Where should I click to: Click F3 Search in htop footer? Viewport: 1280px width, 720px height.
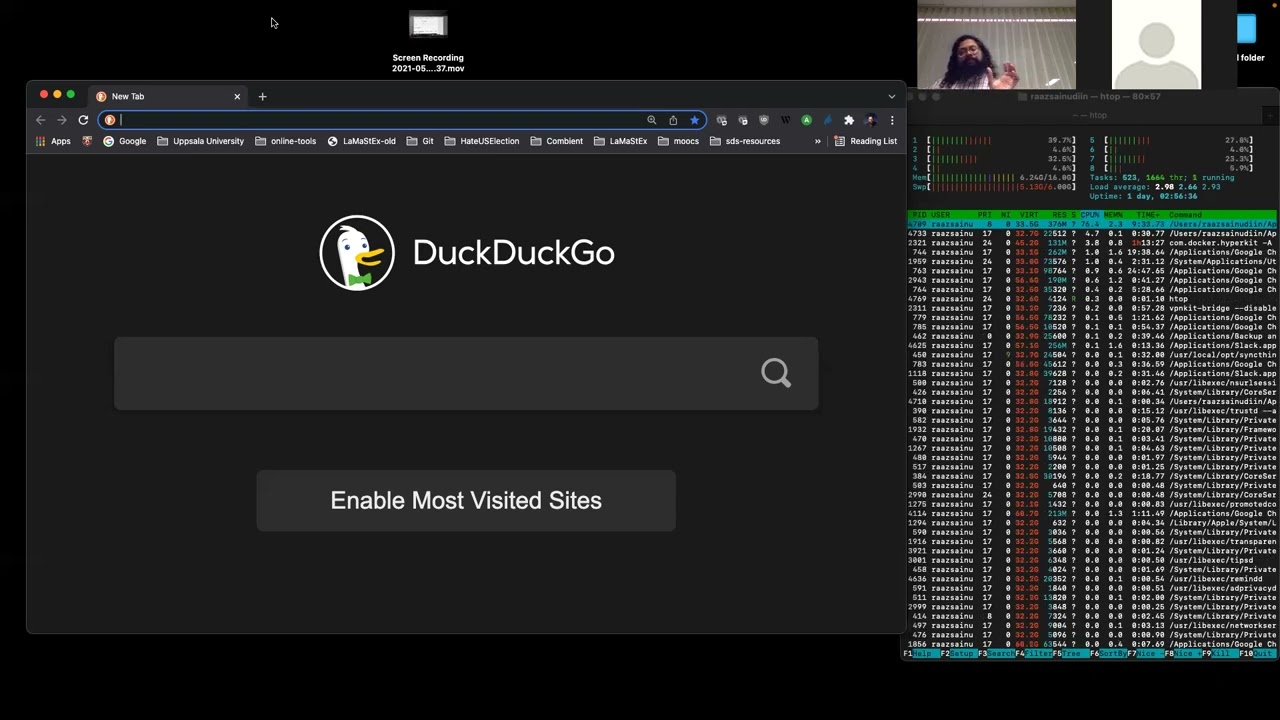(x=996, y=654)
